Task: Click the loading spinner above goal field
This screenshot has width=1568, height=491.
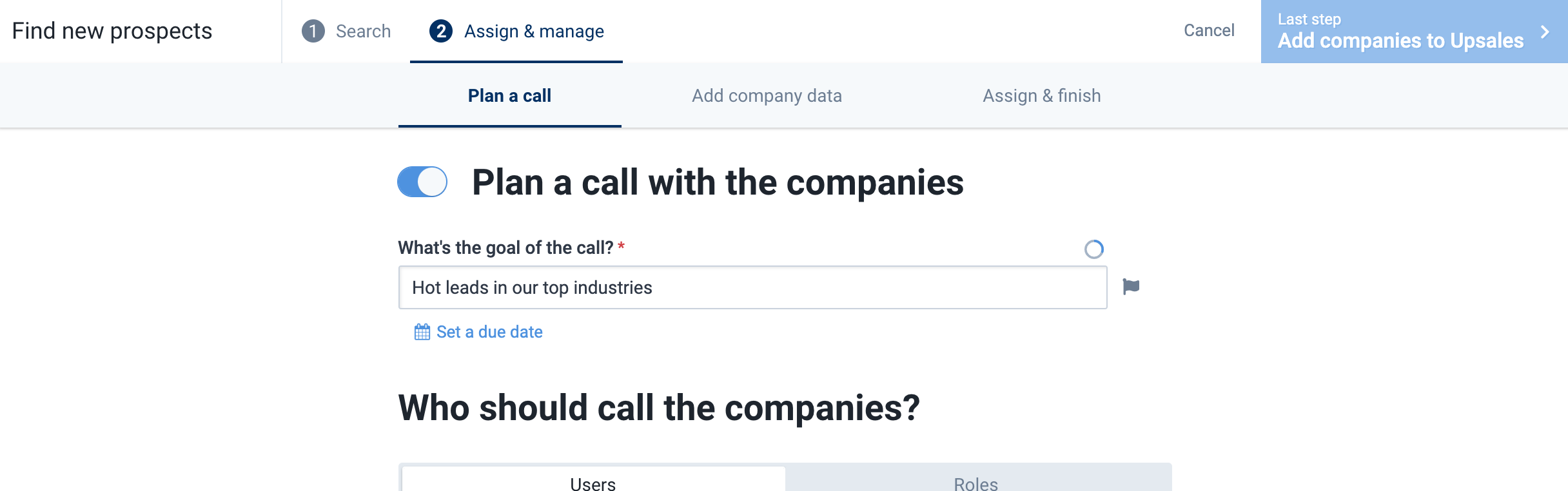Action: pos(1094,249)
